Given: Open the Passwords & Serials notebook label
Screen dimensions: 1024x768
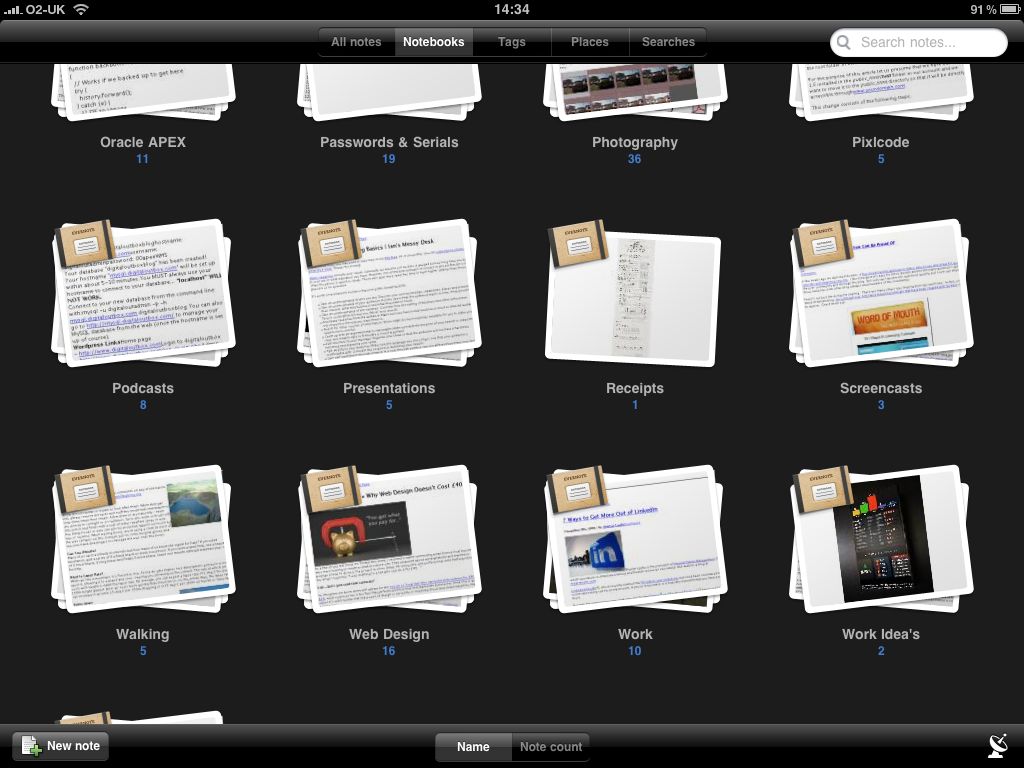Looking at the screenshot, I should [x=389, y=142].
